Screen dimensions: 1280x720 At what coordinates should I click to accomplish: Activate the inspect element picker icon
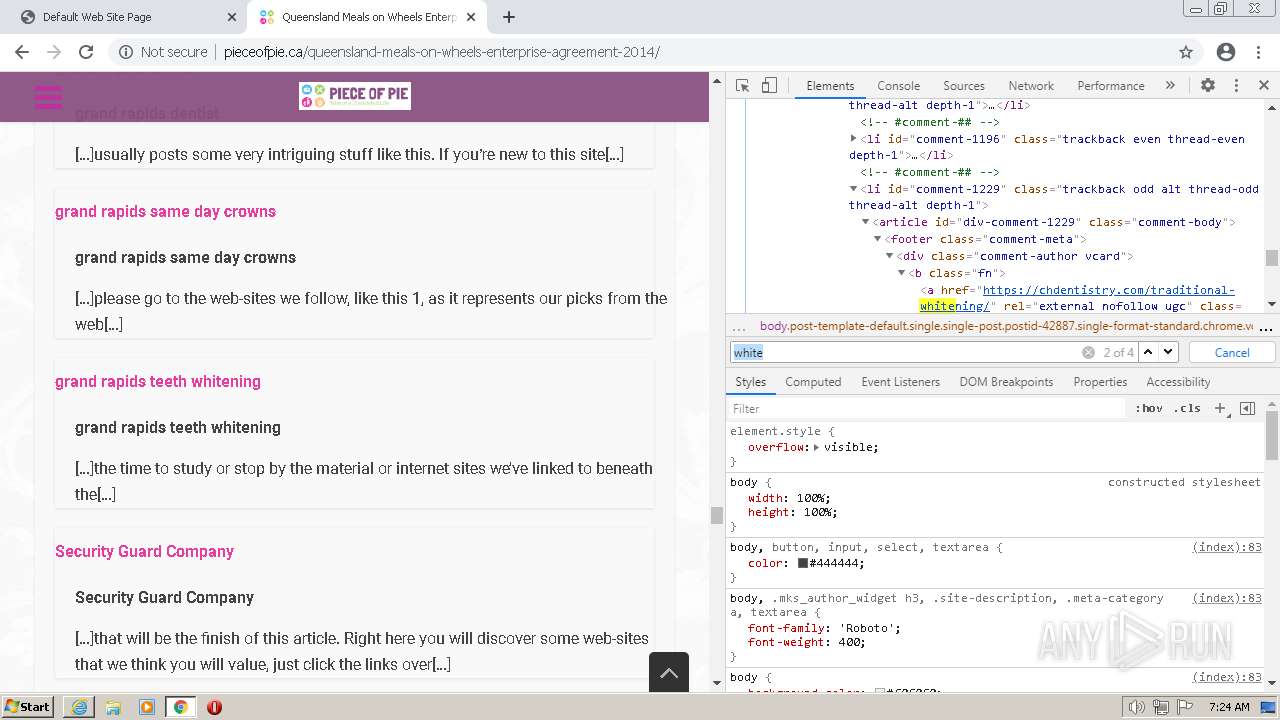[742, 85]
